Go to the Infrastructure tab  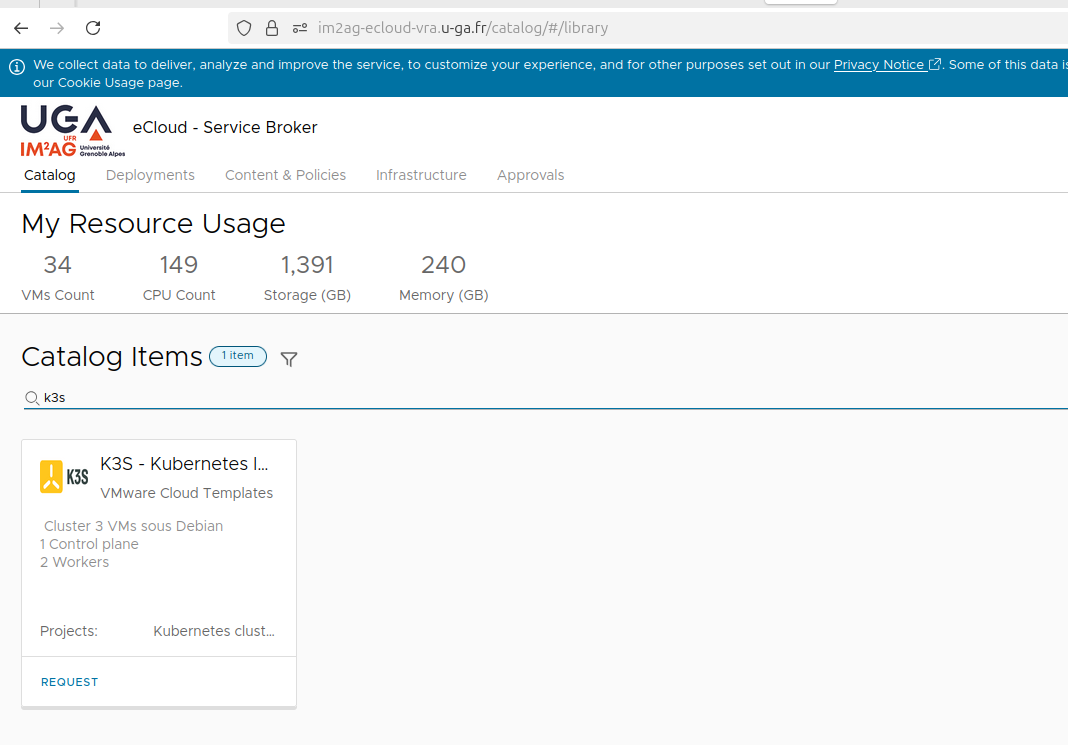(x=421, y=175)
